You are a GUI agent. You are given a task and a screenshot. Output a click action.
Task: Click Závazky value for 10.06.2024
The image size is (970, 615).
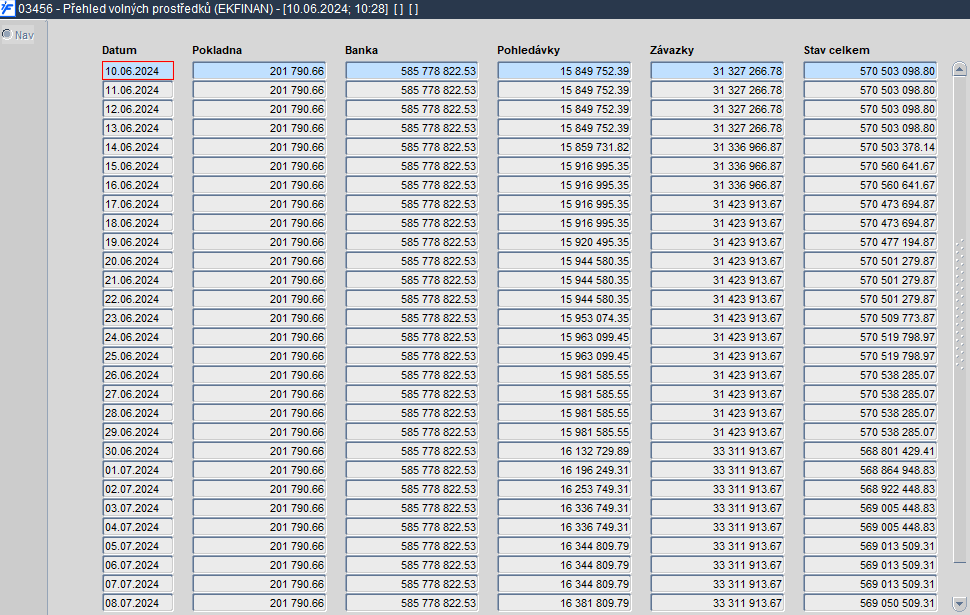pyautogui.click(x=717, y=71)
